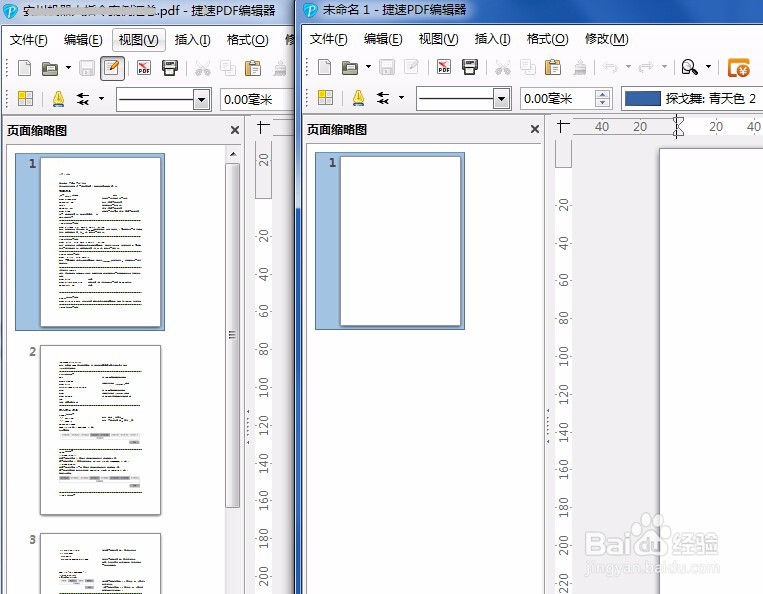Viewport: 763px width, 594px height.
Task: Open 编辑(E) menu in untitled window
Action: (383, 39)
